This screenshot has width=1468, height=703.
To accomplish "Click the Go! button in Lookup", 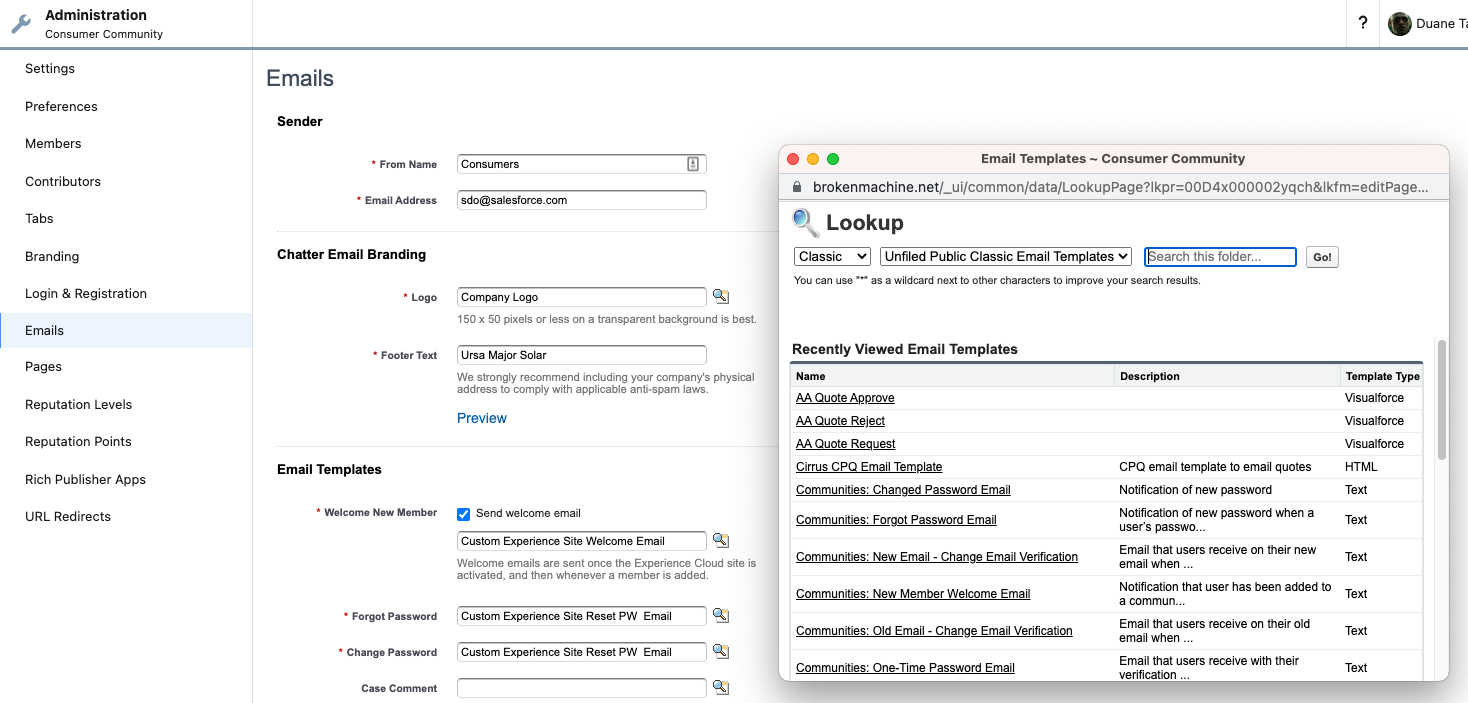I will [x=1322, y=257].
